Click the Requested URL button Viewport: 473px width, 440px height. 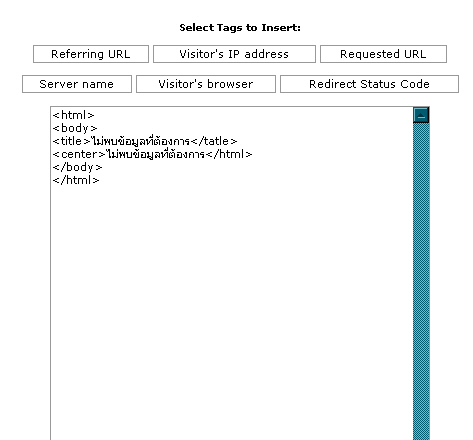383,54
